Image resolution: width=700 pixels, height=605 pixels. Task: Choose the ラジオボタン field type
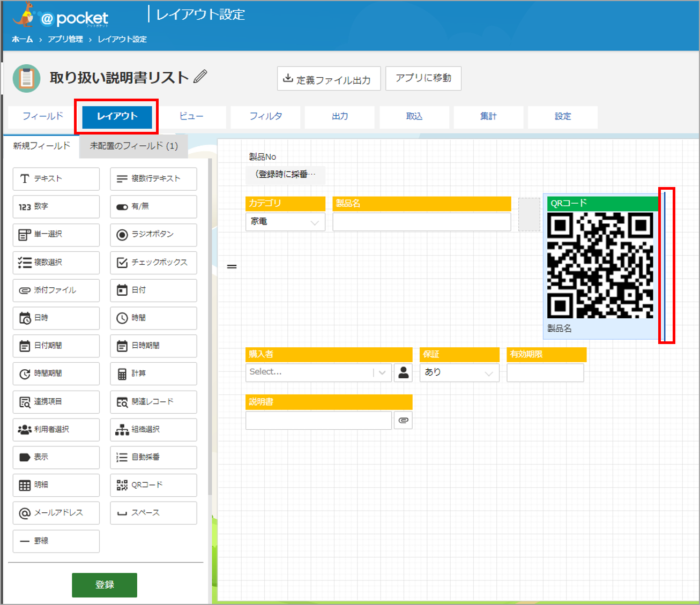(154, 234)
